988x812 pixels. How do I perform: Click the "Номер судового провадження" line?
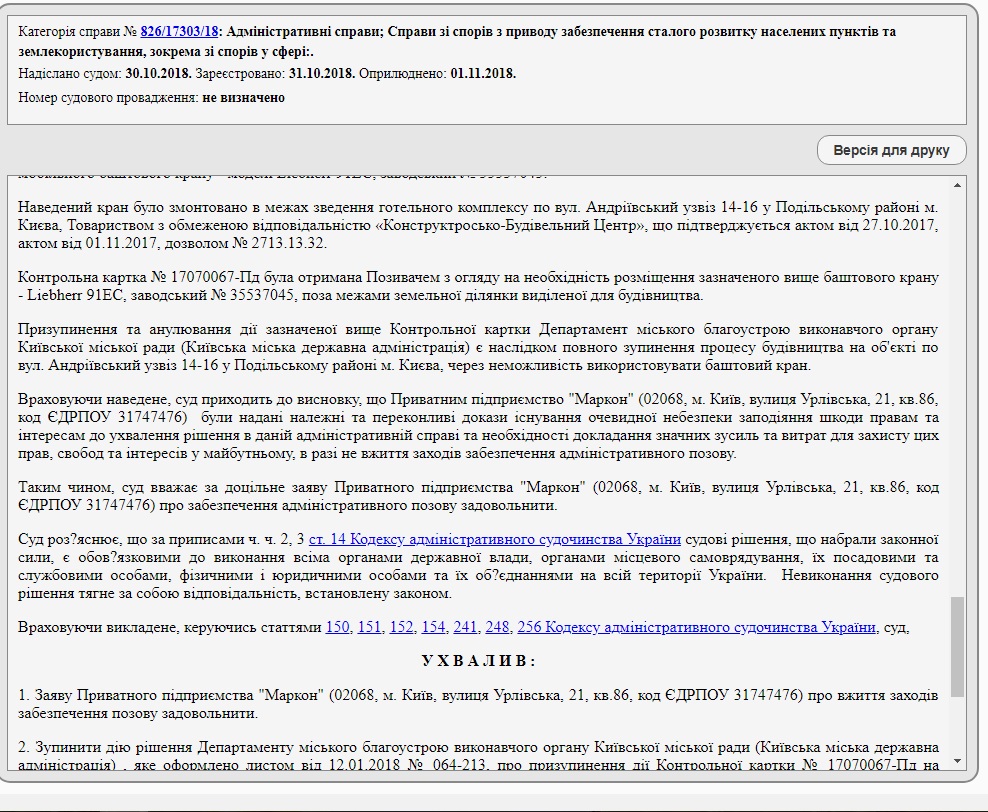[x=152, y=98]
